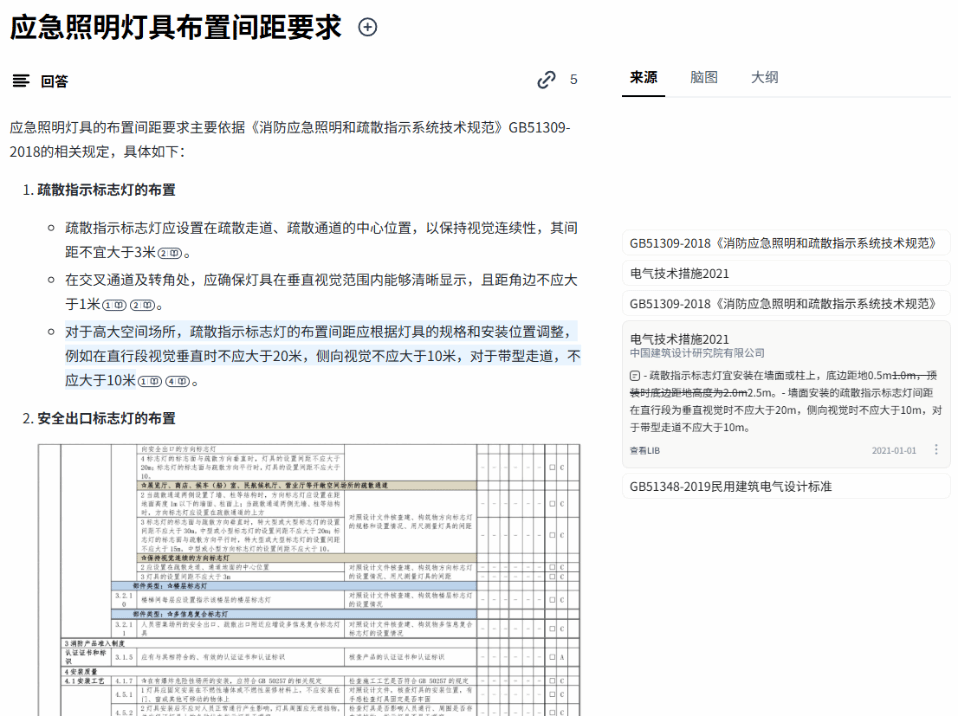Click the small note icon starting the card excerpt

[635, 376]
